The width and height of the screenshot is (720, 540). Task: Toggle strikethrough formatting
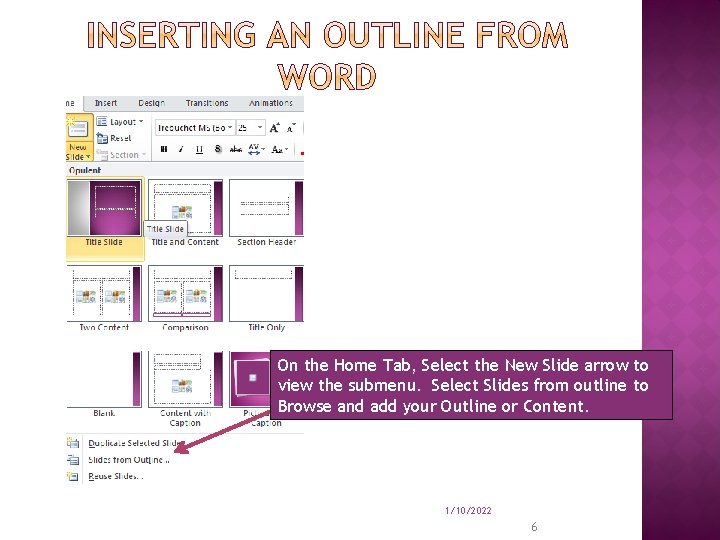pyautogui.click(x=236, y=149)
